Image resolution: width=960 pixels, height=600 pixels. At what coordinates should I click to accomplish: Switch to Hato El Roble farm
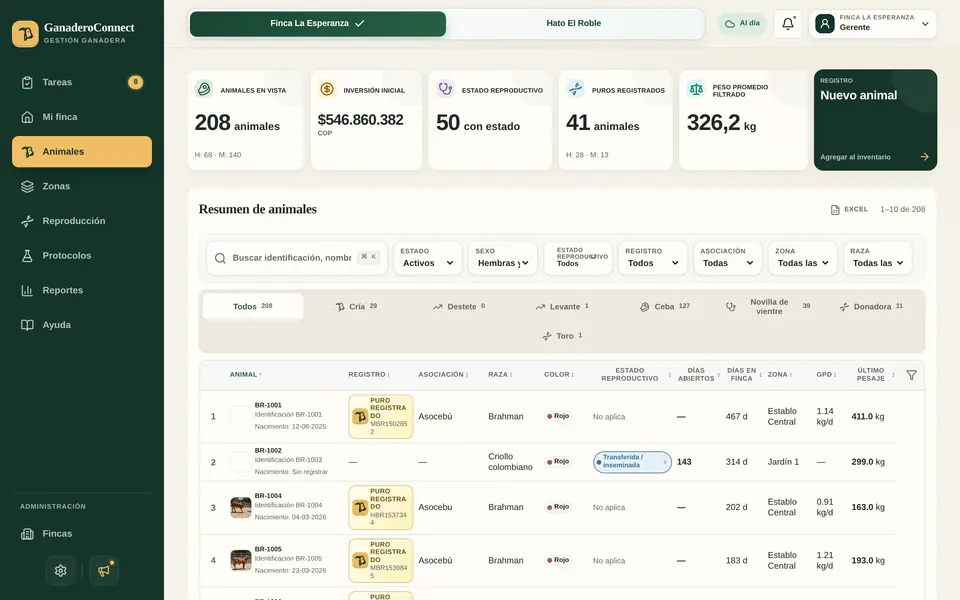574,24
